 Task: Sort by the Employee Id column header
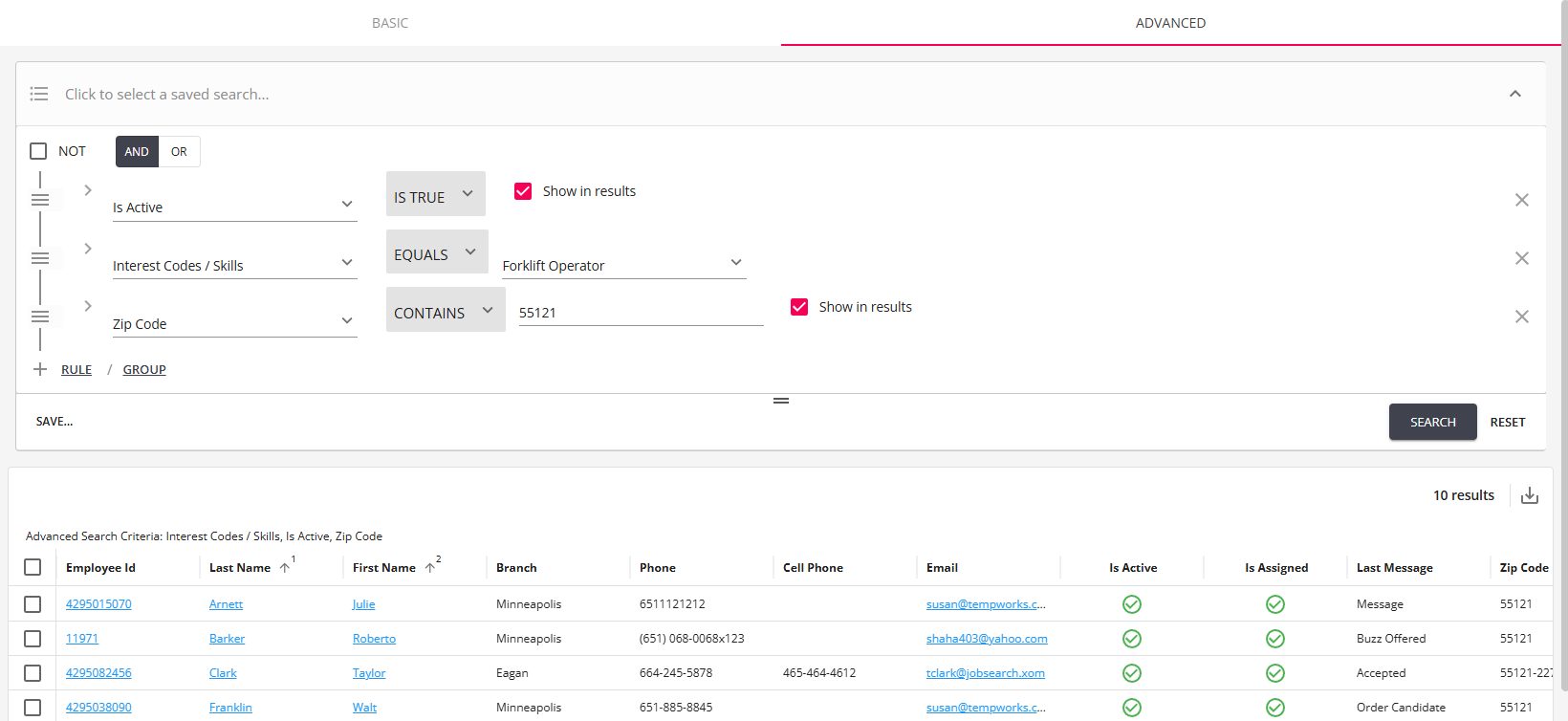pyautogui.click(x=100, y=568)
